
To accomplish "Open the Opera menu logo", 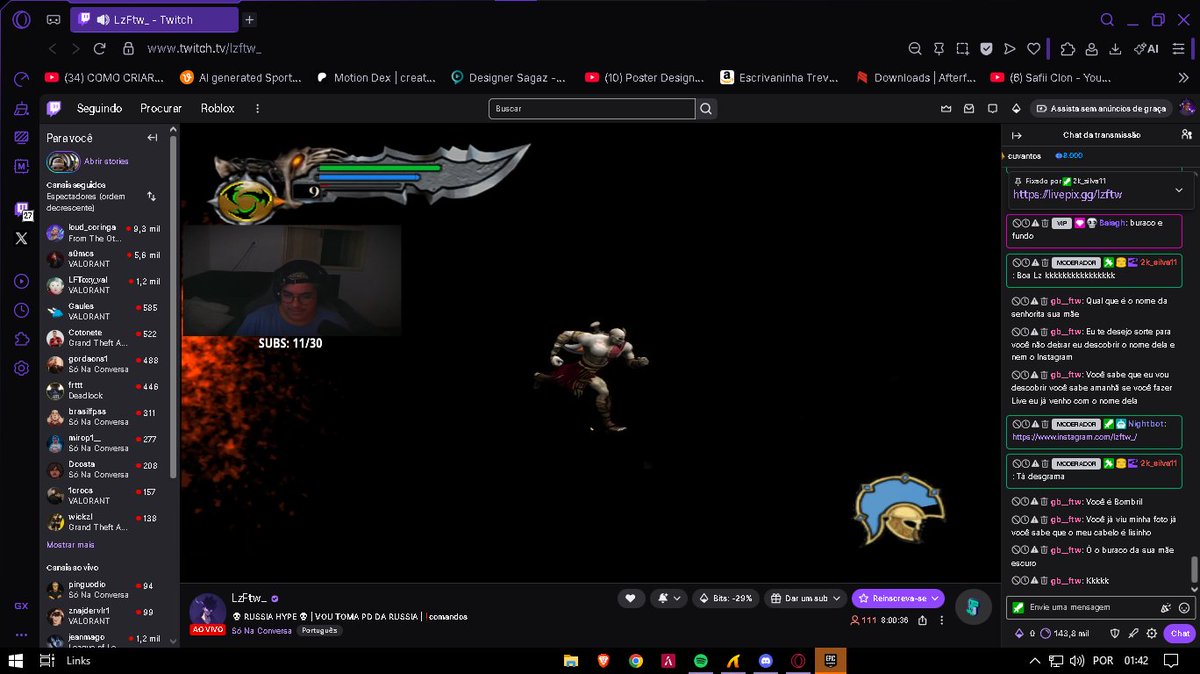I will 21,19.
